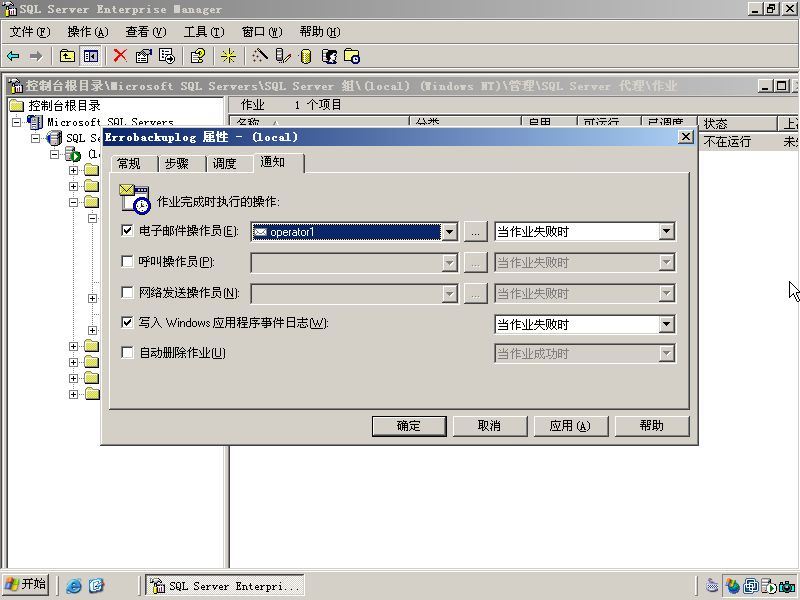
Task: Click the Cancel (取消) button
Action: click(x=490, y=426)
